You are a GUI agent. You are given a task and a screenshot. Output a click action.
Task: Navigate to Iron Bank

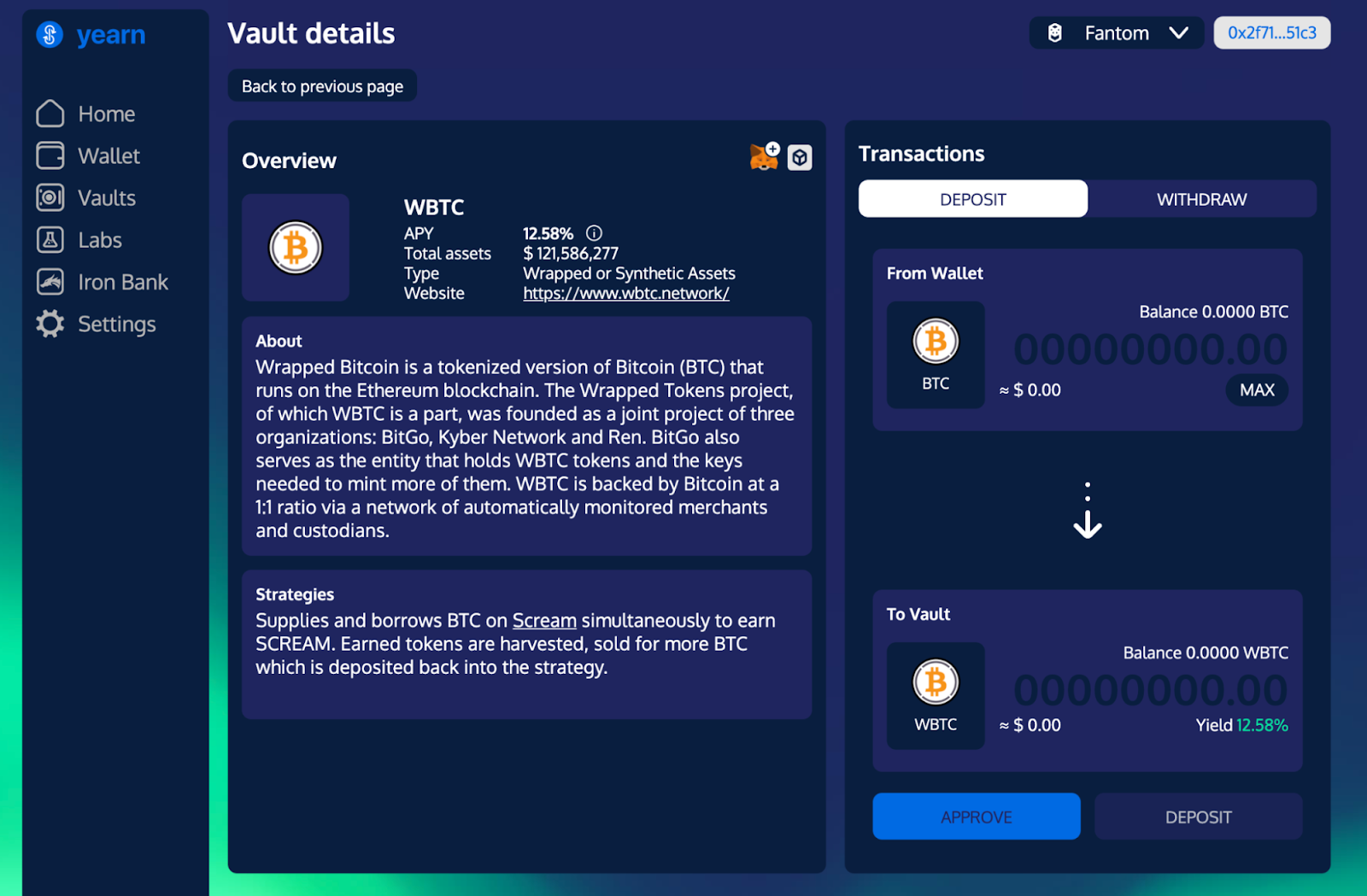coord(123,282)
